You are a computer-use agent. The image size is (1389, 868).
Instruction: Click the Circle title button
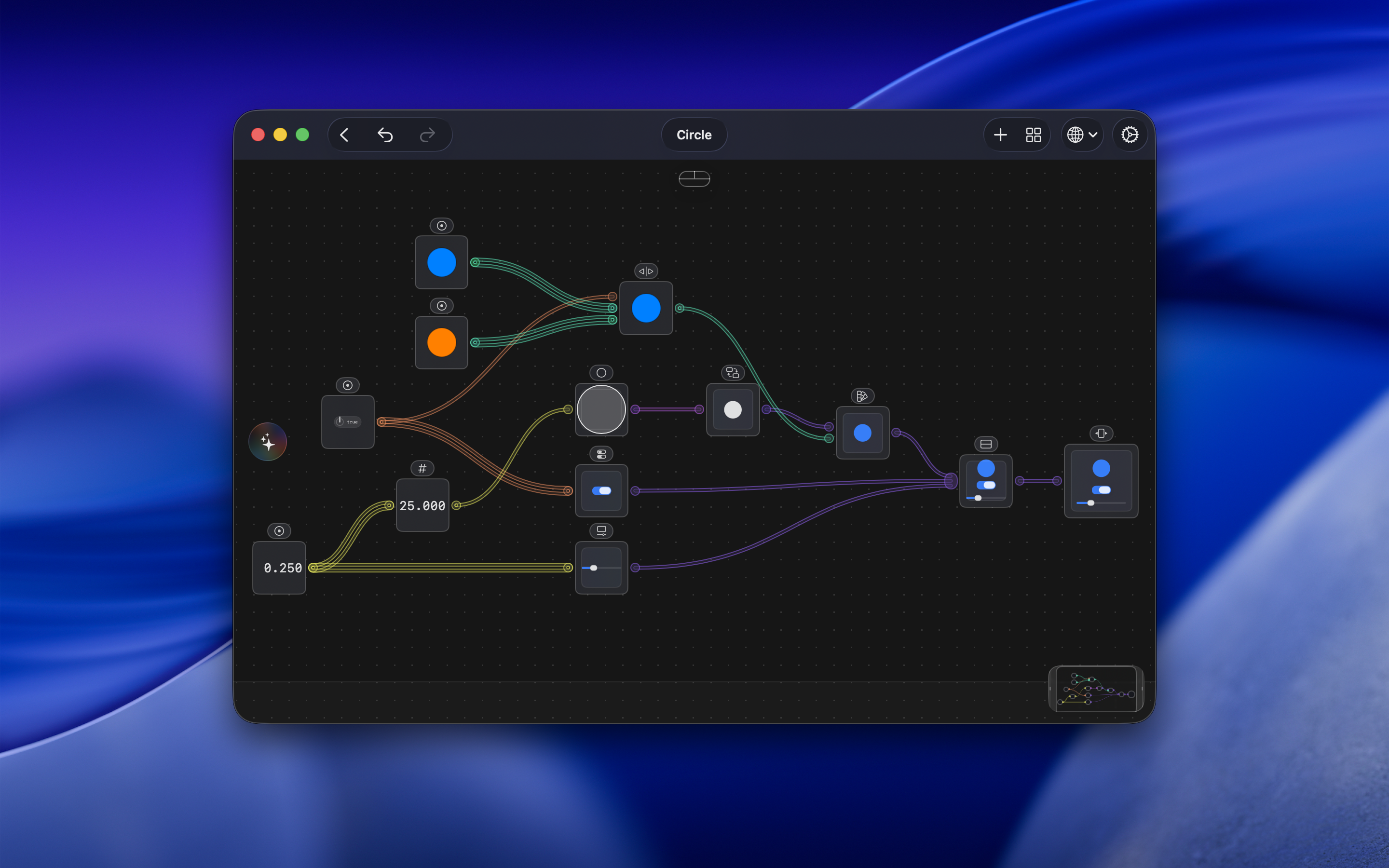click(694, 135)
